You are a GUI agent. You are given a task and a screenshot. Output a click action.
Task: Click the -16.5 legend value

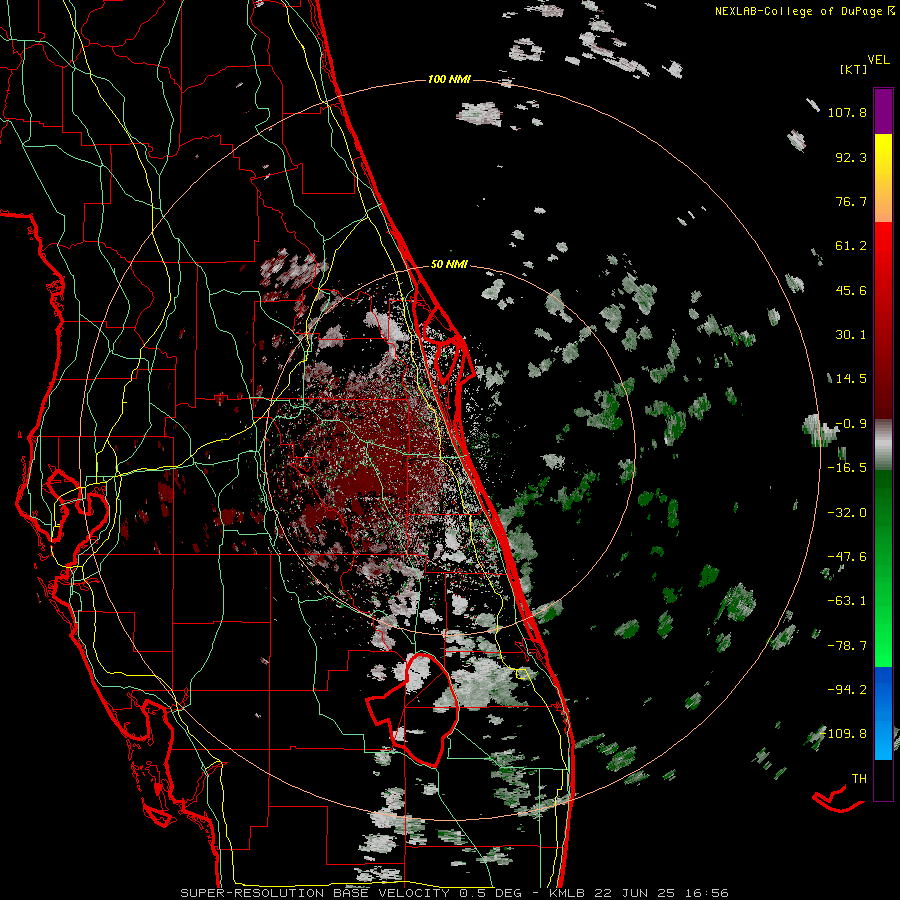coord(847,468)
